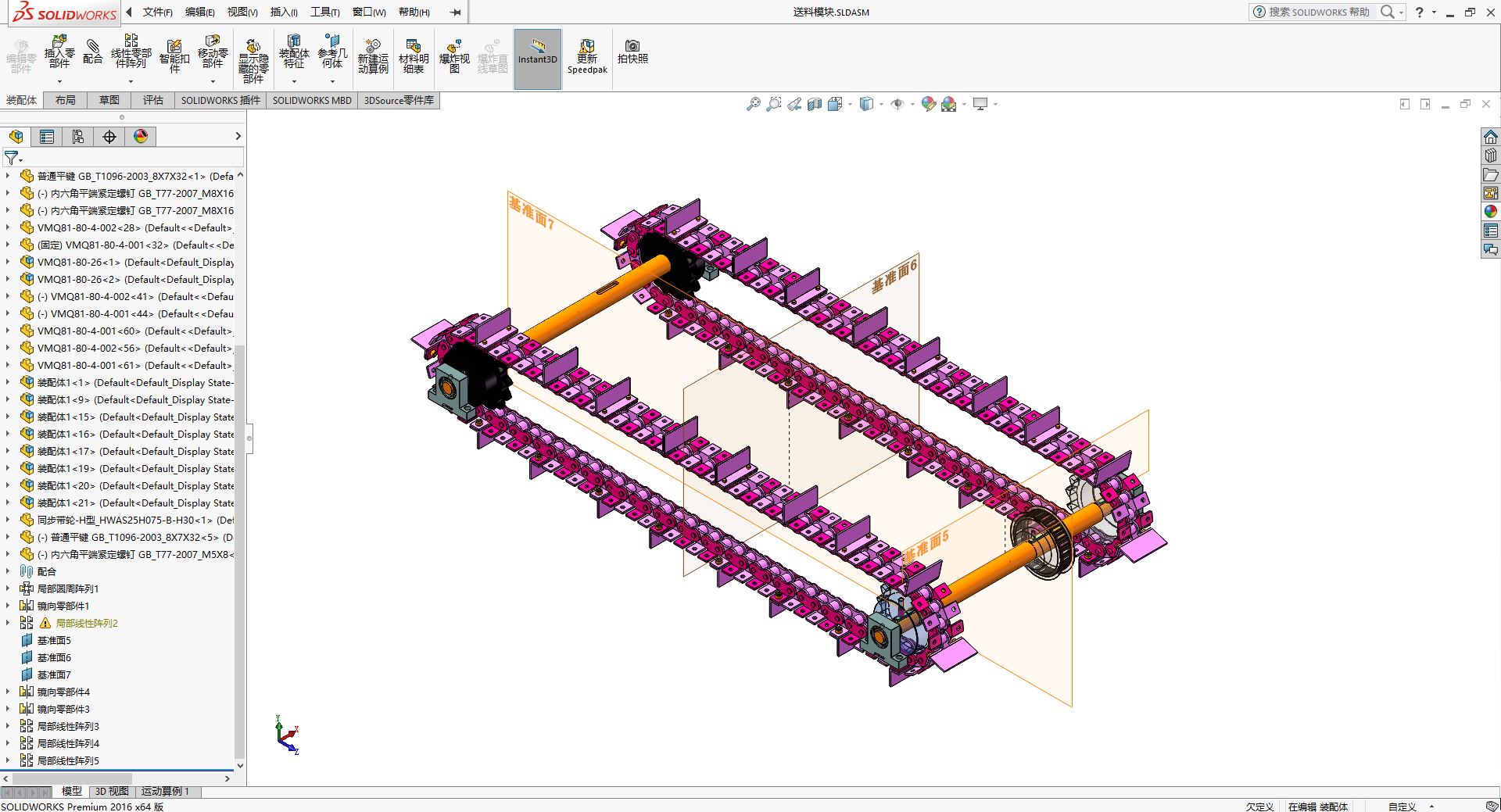Click View Orientation cube icon
This screenshot has width=1501, height=812.
coord(835,104)
